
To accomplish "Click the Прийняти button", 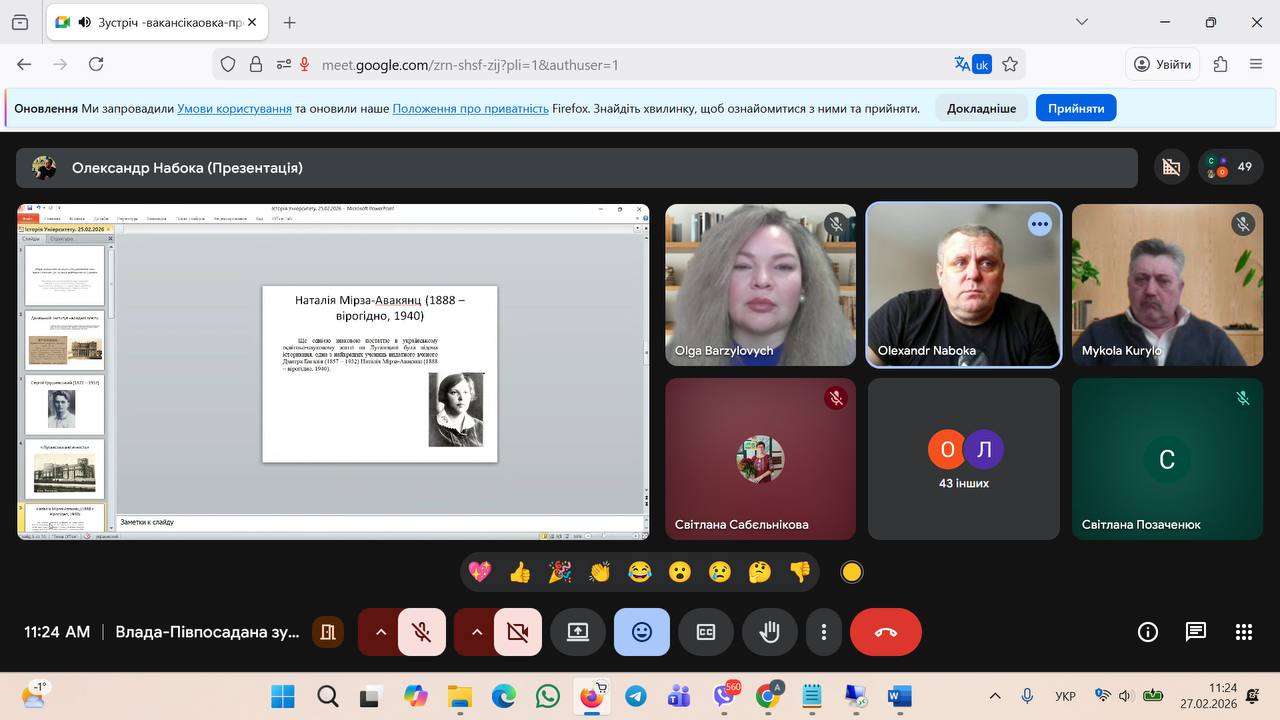I will (1076, 108).
